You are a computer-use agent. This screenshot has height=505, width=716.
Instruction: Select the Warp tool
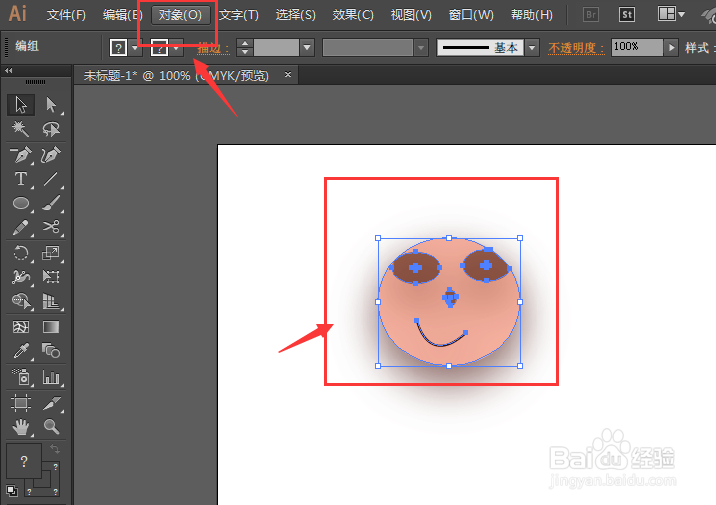point(21,277)
